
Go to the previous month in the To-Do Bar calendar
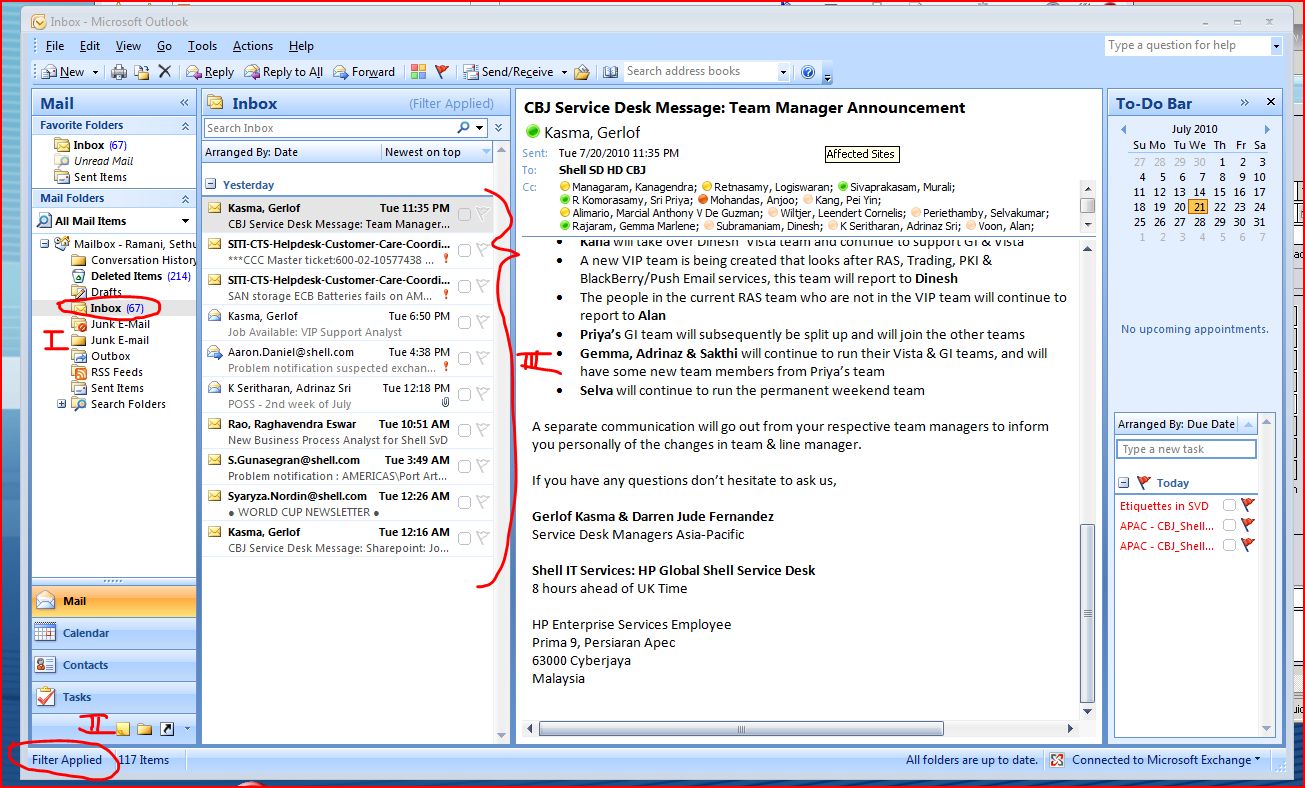1123,129
